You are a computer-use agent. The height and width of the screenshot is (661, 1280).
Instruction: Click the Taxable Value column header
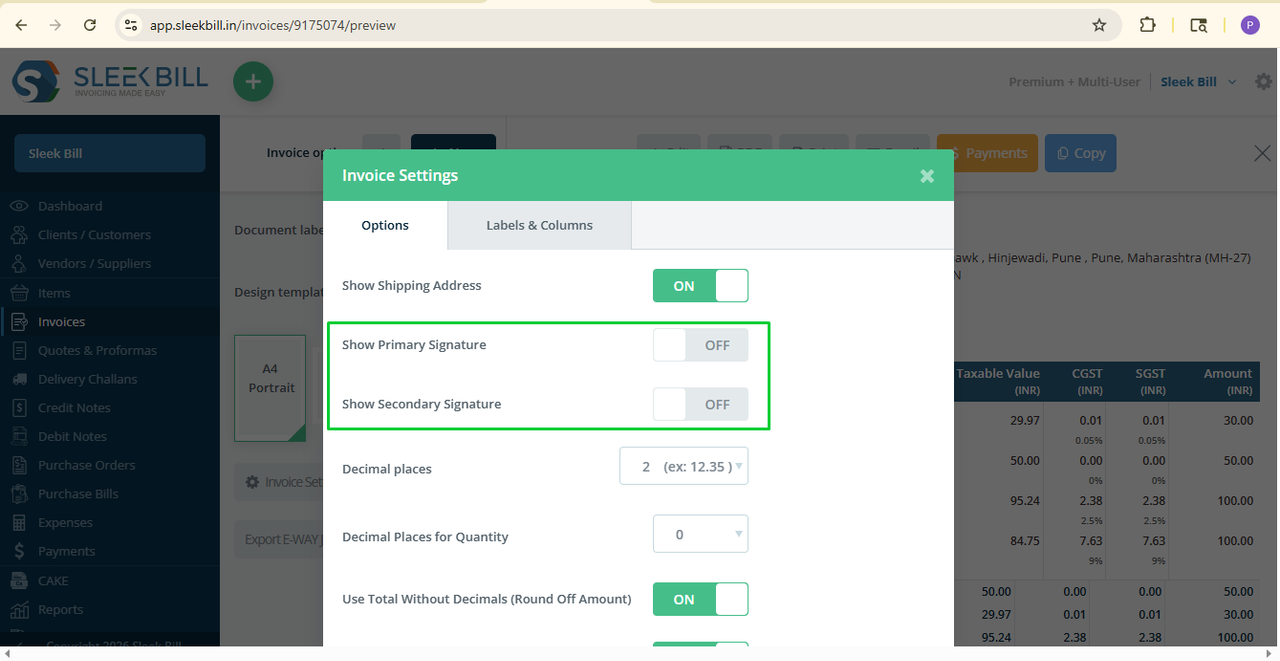(998, 381)
